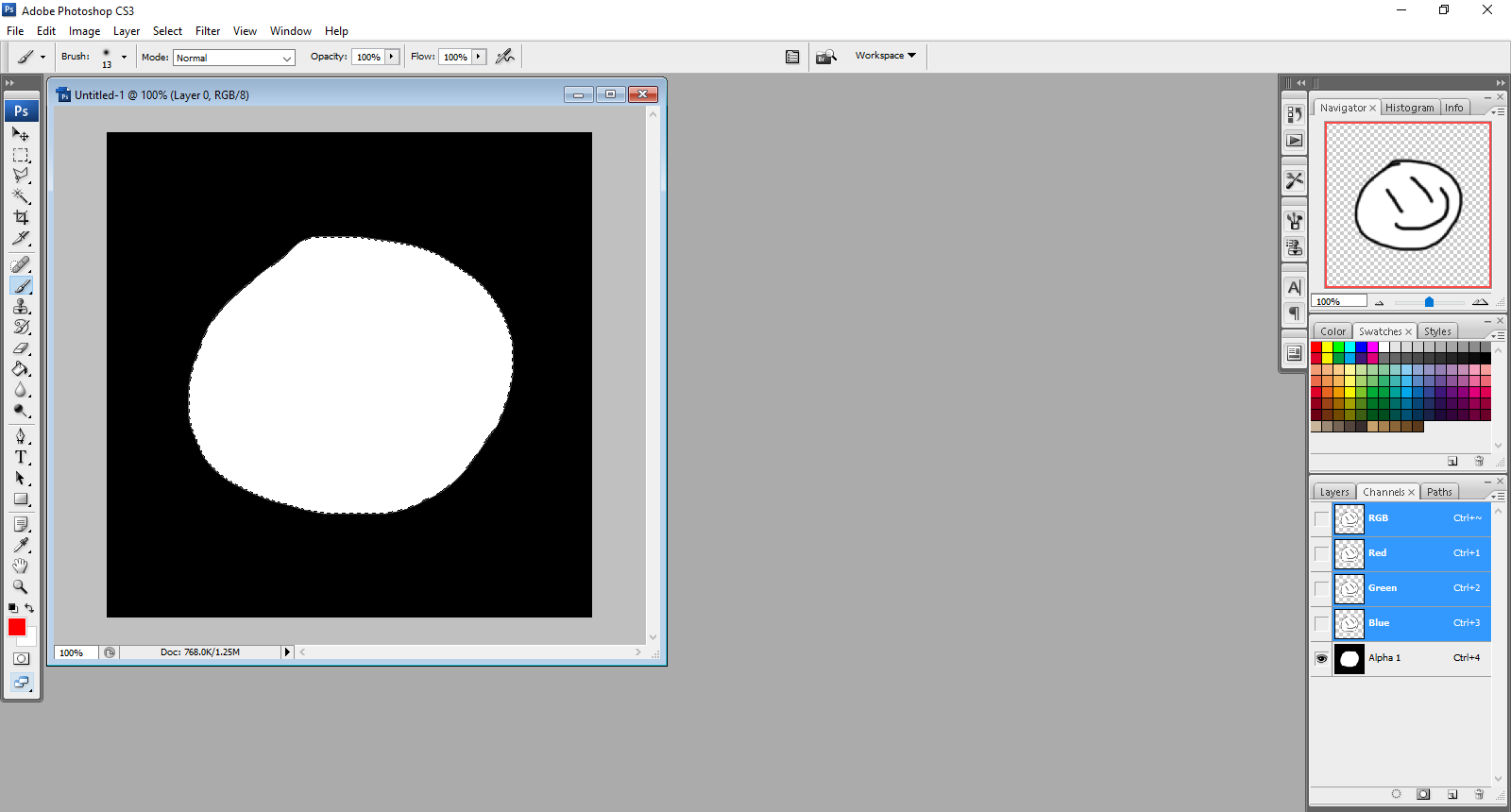Open Paragraph panel in collapsed dock

(1294, 313)
